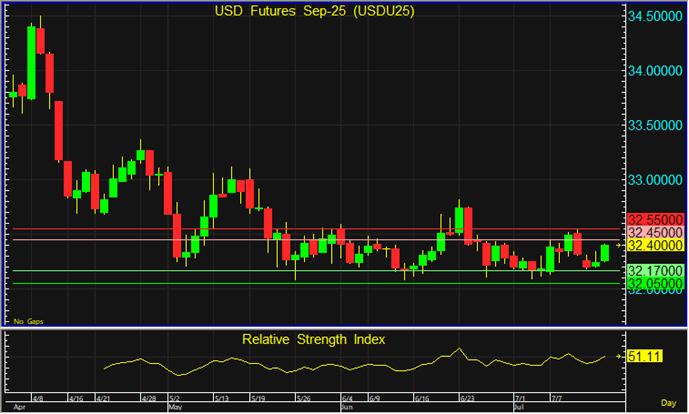Image resolution: width=689 pixels, height=414 pixels.
Task: Click the USD Futures Sep-25 chart title
Action: (x=314, y=11)
